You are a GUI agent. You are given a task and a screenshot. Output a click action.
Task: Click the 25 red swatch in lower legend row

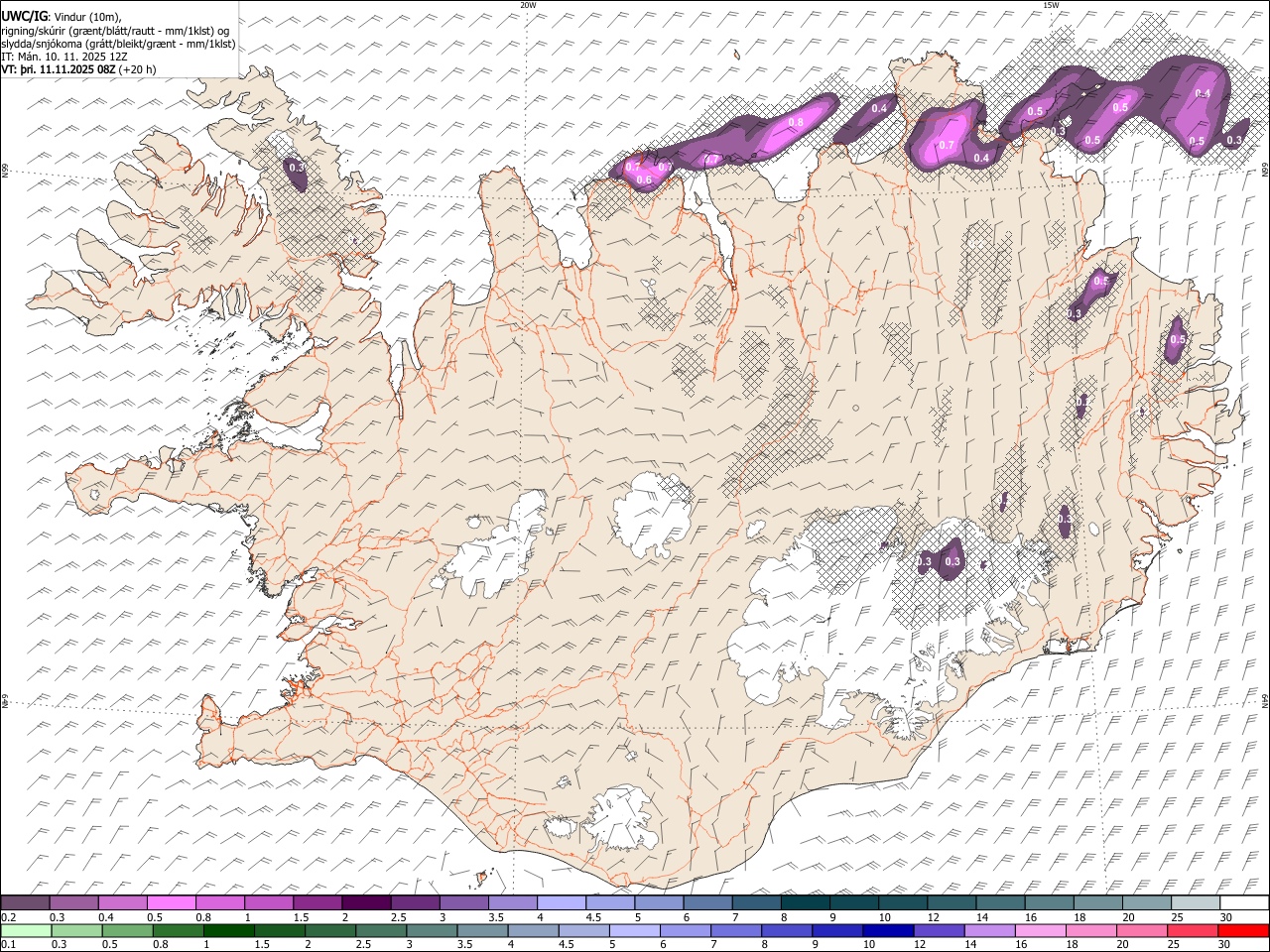pyautogui.click(x=1193, y=930)
